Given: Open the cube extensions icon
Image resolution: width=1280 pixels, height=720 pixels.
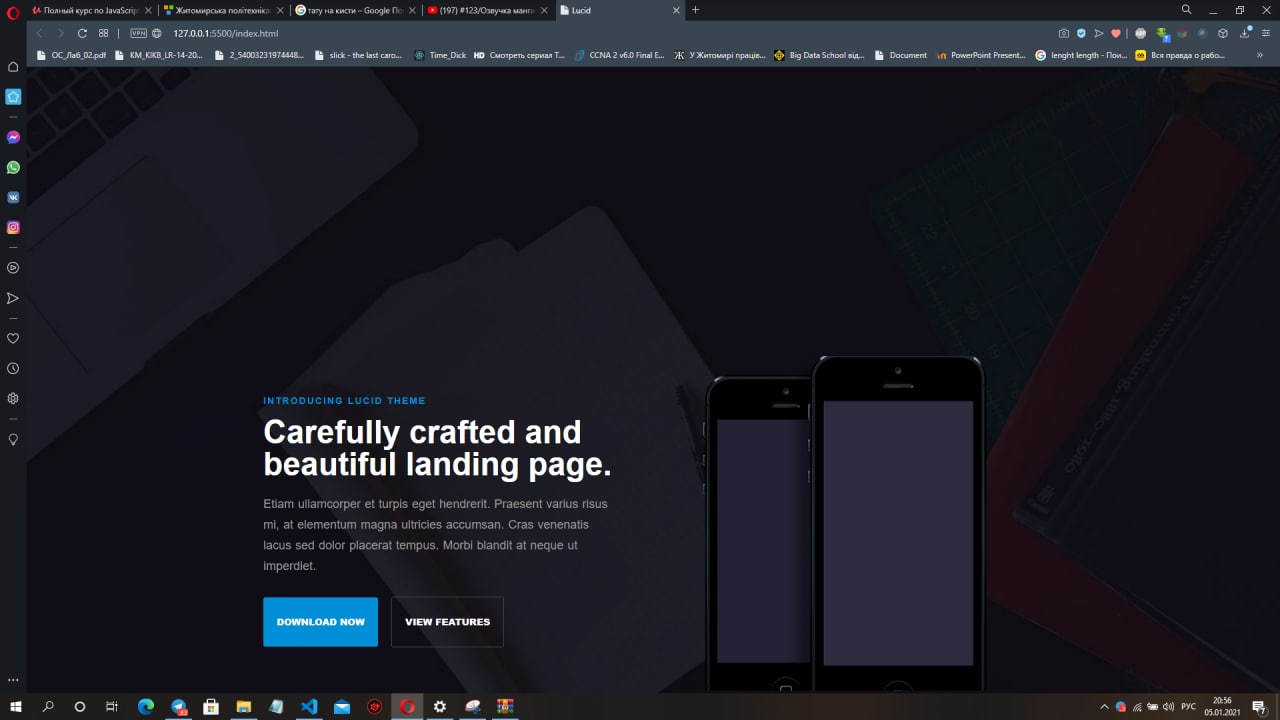Looking at the screenshot, I should pyautogui.click(x=1222, y=33).
